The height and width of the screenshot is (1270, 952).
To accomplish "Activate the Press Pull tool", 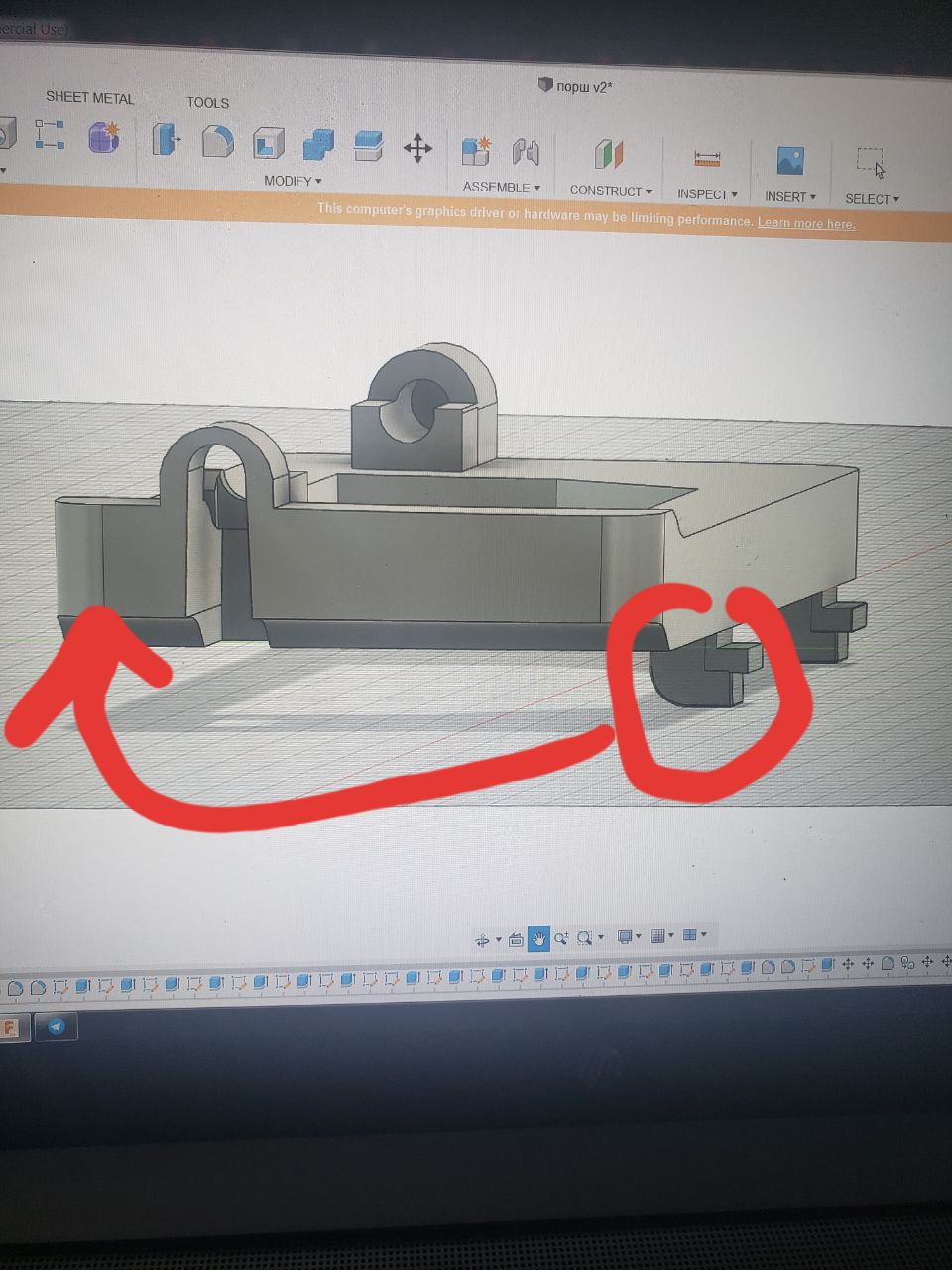I will click(166, 139).
